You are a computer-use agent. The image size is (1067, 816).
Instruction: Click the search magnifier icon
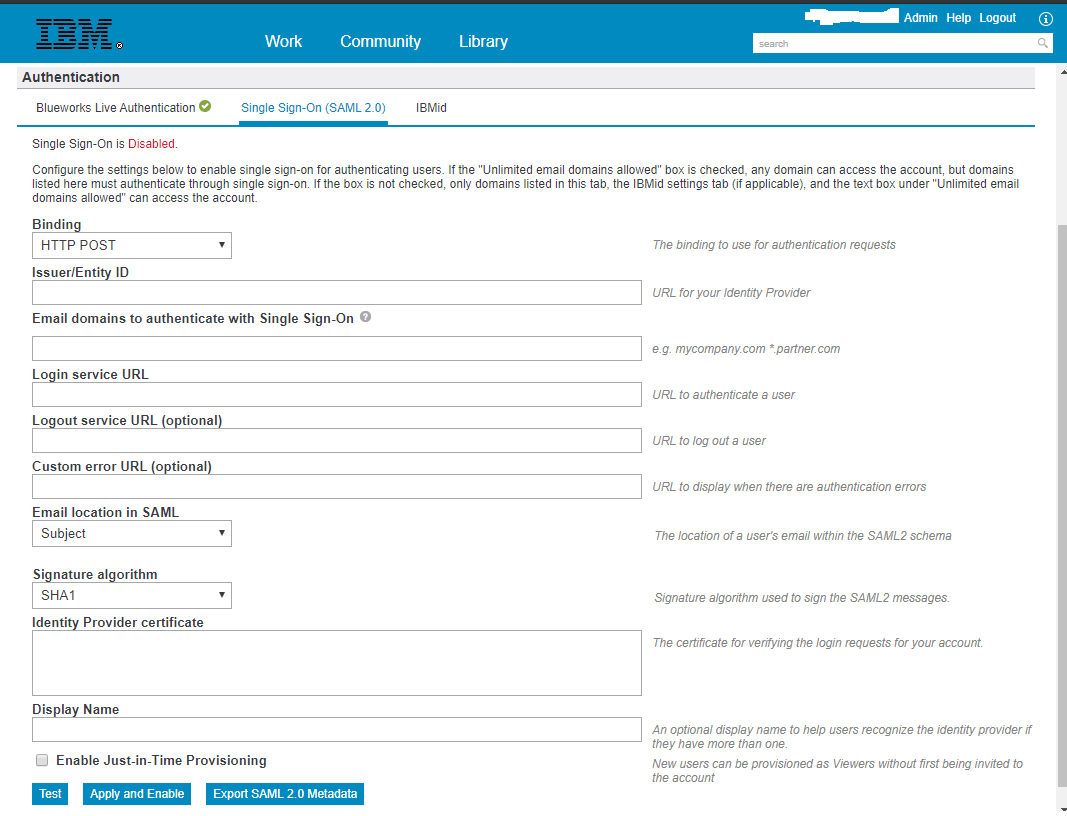tap(1042, 44)
